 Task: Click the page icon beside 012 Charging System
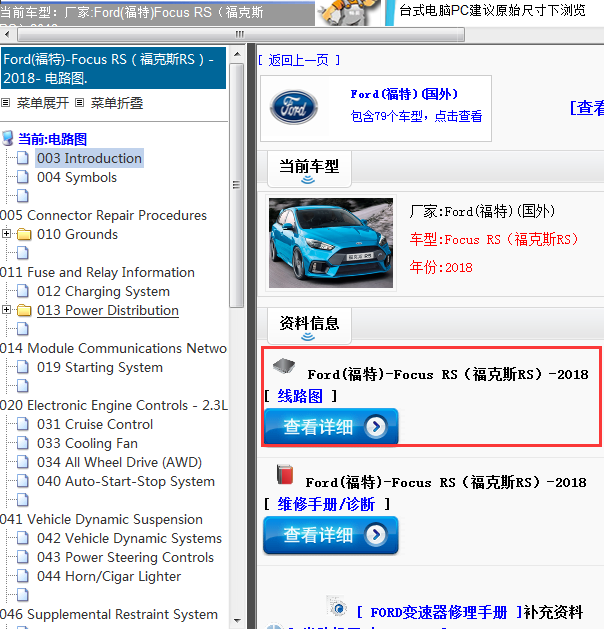(x=23, y=291)
